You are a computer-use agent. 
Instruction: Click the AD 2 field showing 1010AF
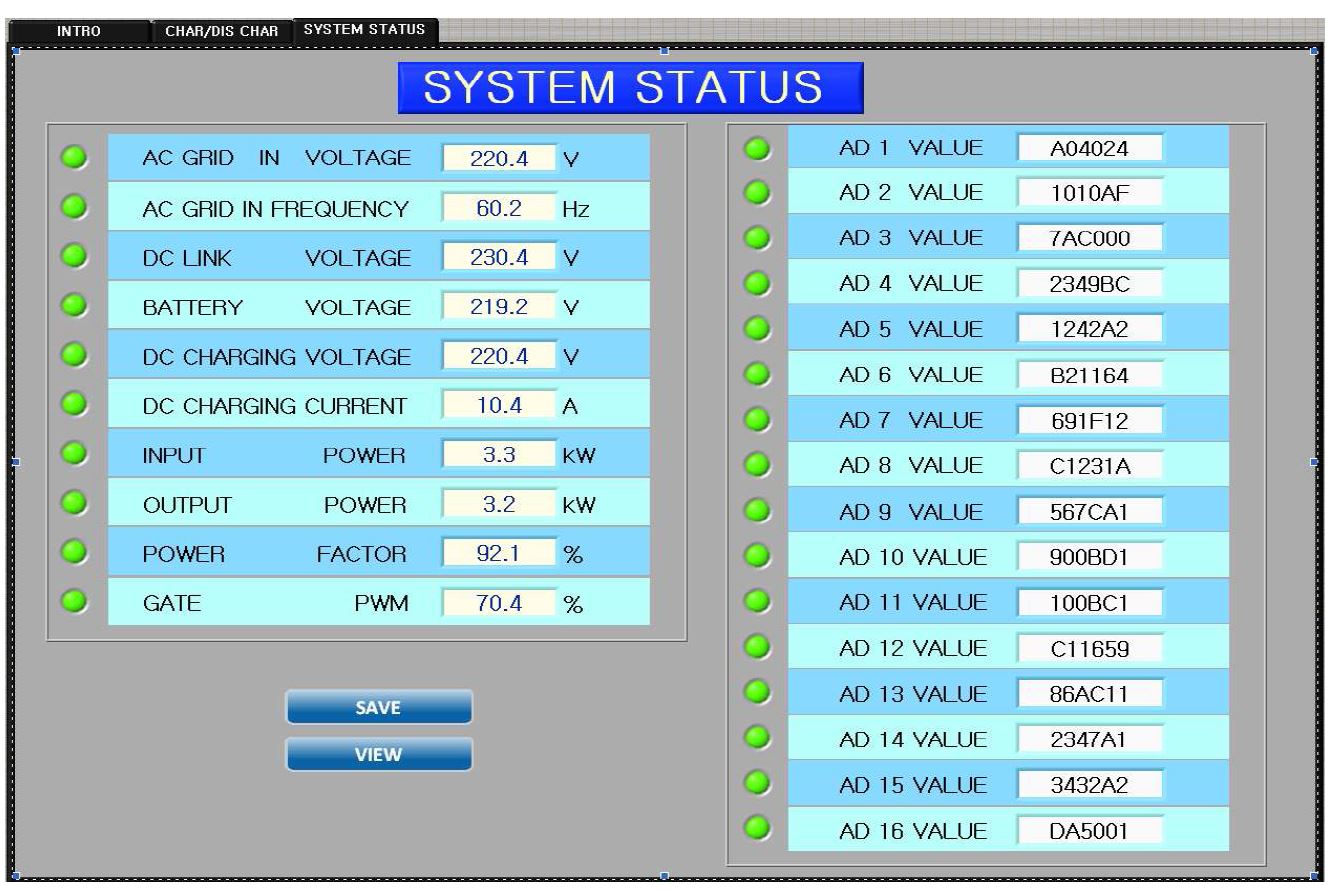(x=1091, y=193)
